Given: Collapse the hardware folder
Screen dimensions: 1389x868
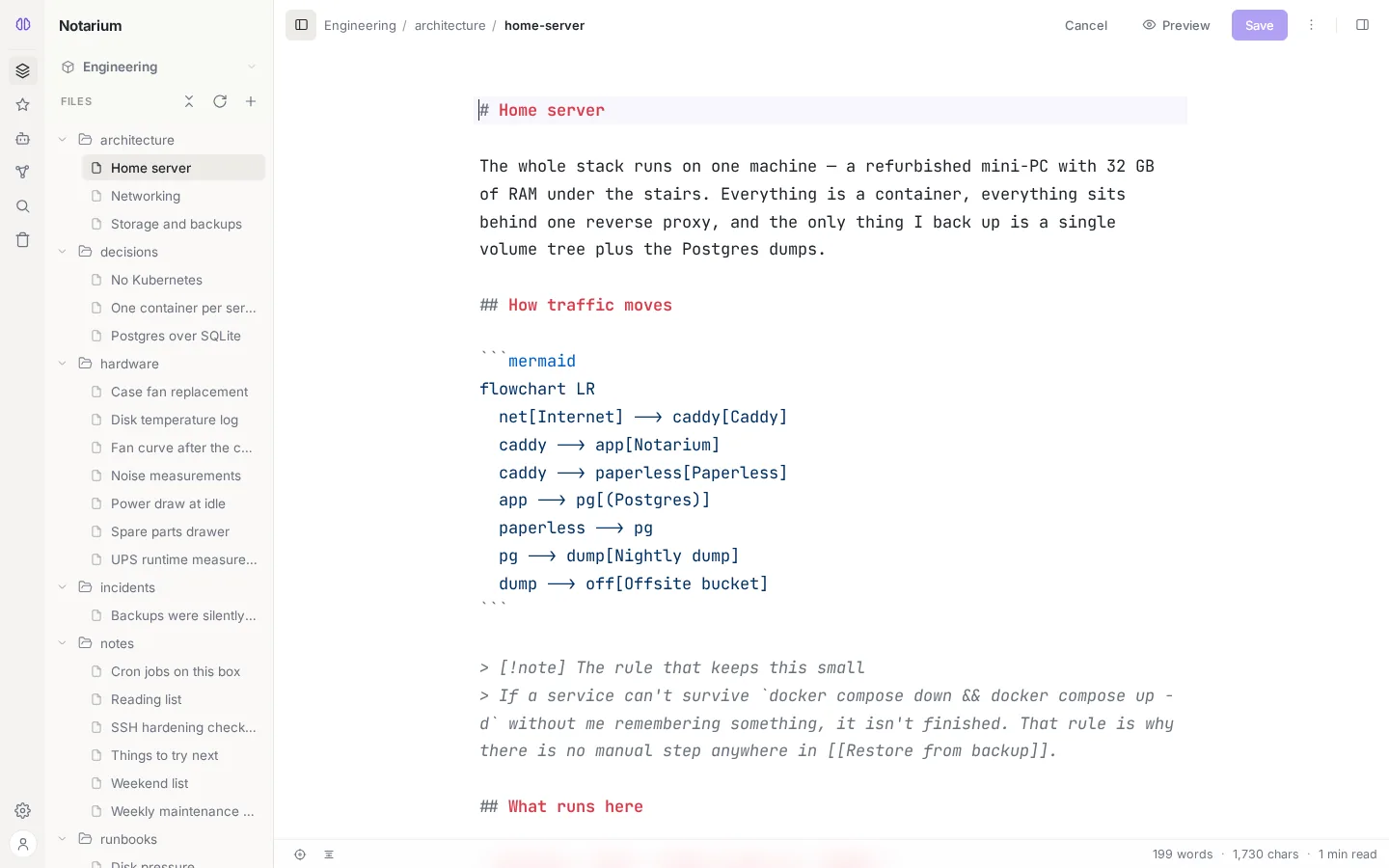Looking at the screenshot, I should tap(63, 364).
